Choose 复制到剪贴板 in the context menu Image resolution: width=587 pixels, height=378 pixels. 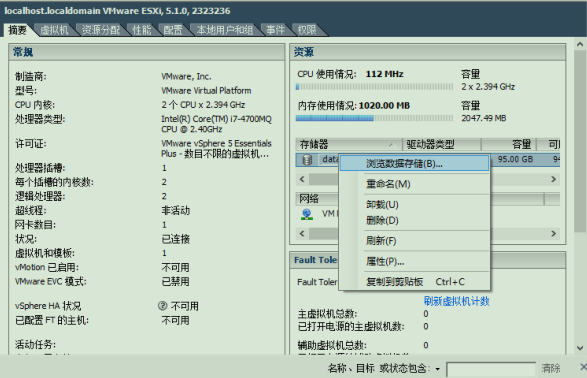pyautogui.click(x=414, y=281)
